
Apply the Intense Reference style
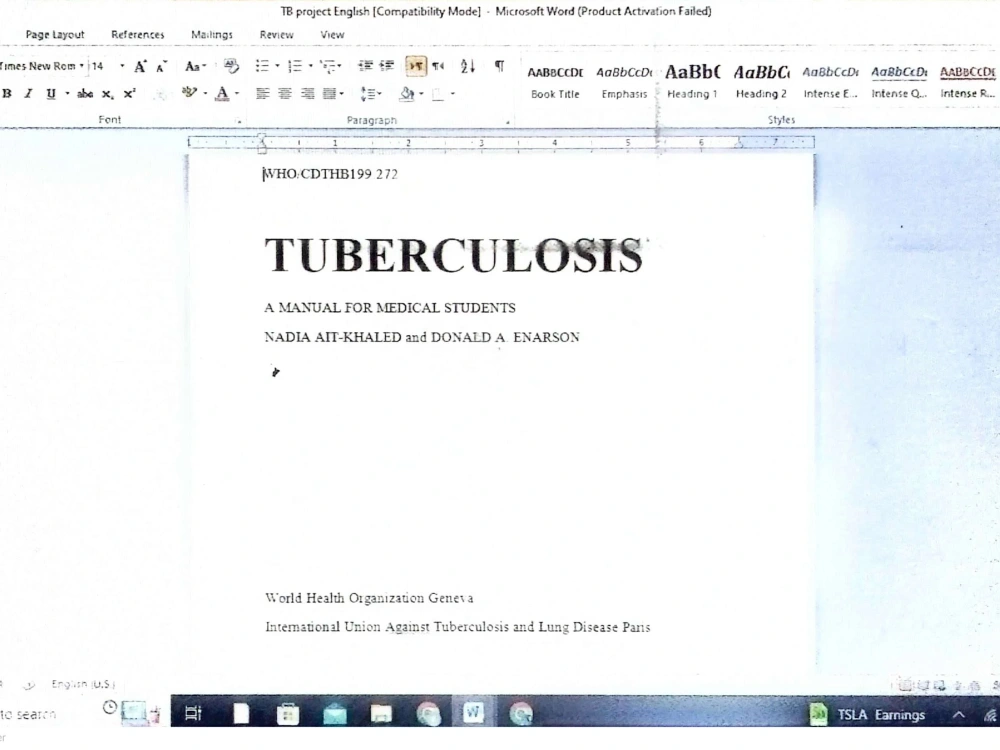point(967,82)
